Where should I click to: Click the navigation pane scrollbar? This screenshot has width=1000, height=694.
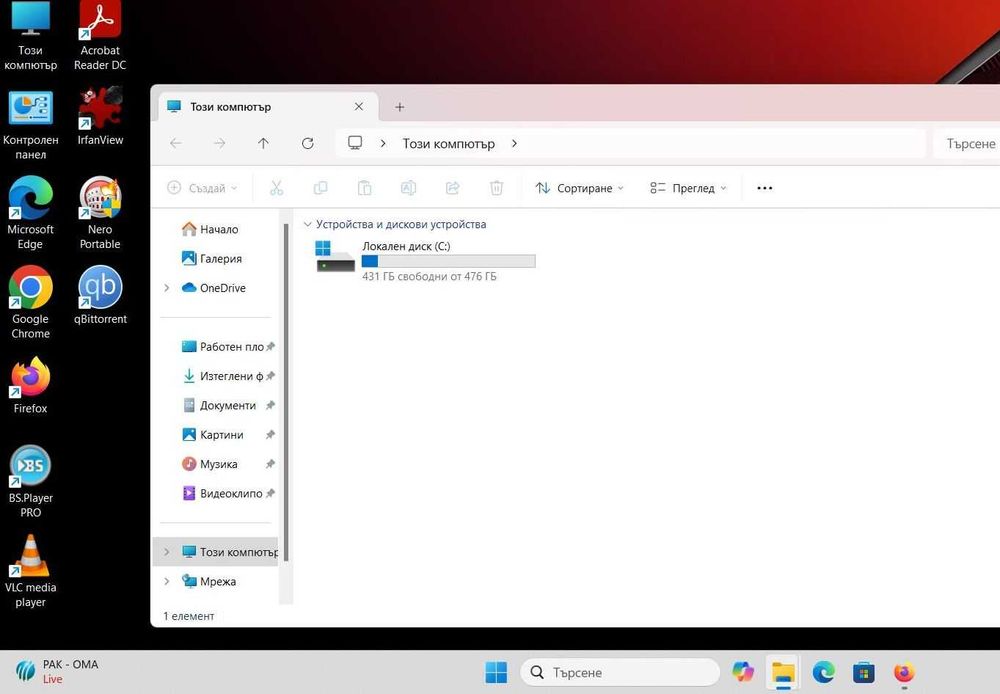coord(286,392)
